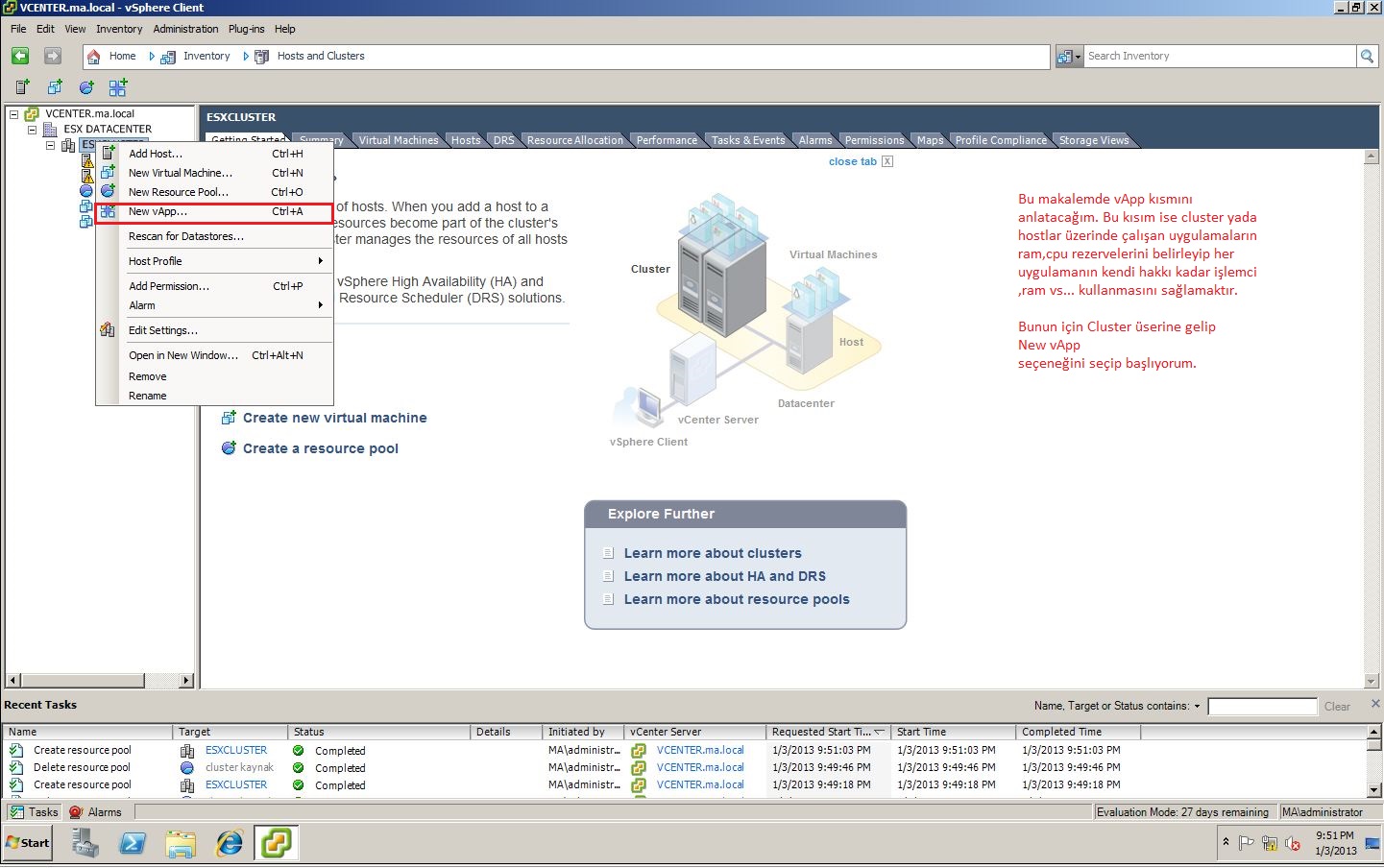This screenshot has width=1384, height=868.
Task: Collapse the ESX DATACENTER tree node
Action: click(32, 130)
